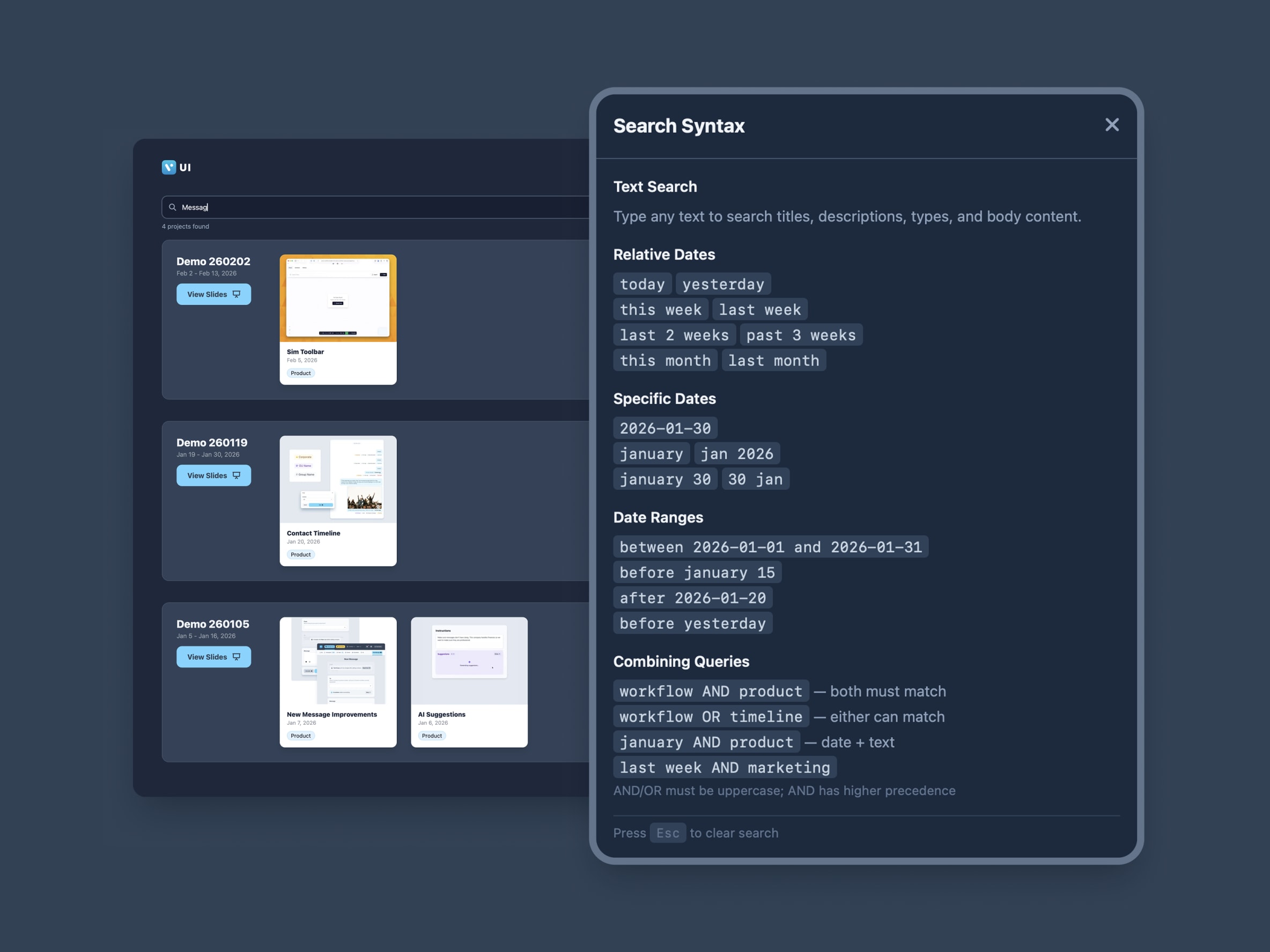Viewport: 1270px width, 952px height.
Task: Select the "last 2 weeks" chip
Action: (x=674, y=335)
